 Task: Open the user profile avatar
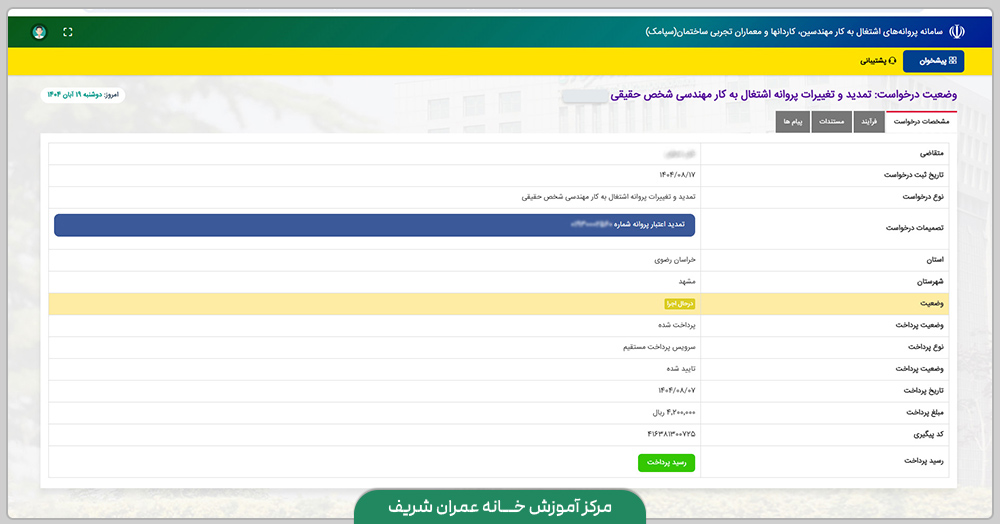39,32
